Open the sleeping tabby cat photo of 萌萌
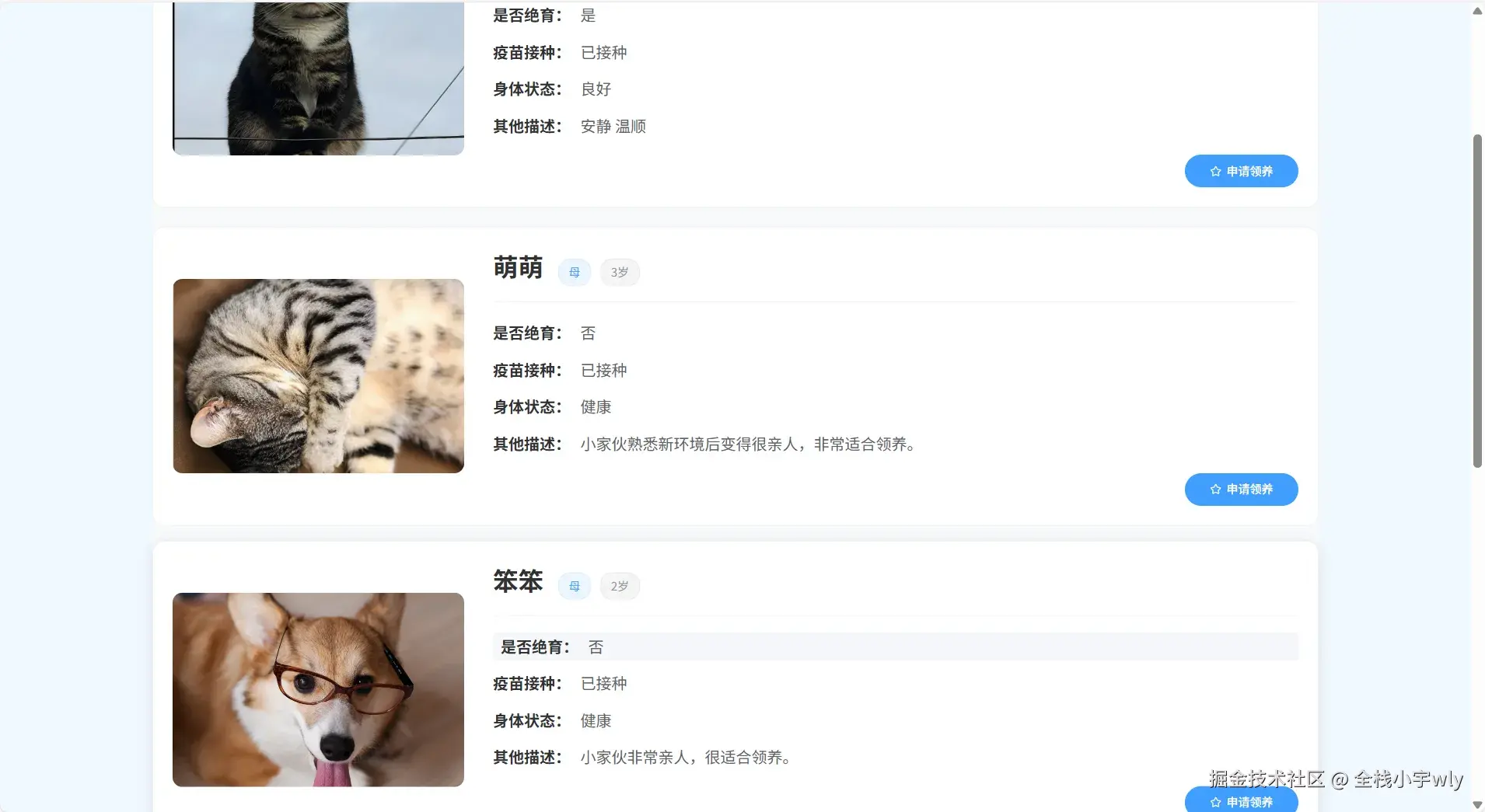1485x812 pixels. pos(318,376)
